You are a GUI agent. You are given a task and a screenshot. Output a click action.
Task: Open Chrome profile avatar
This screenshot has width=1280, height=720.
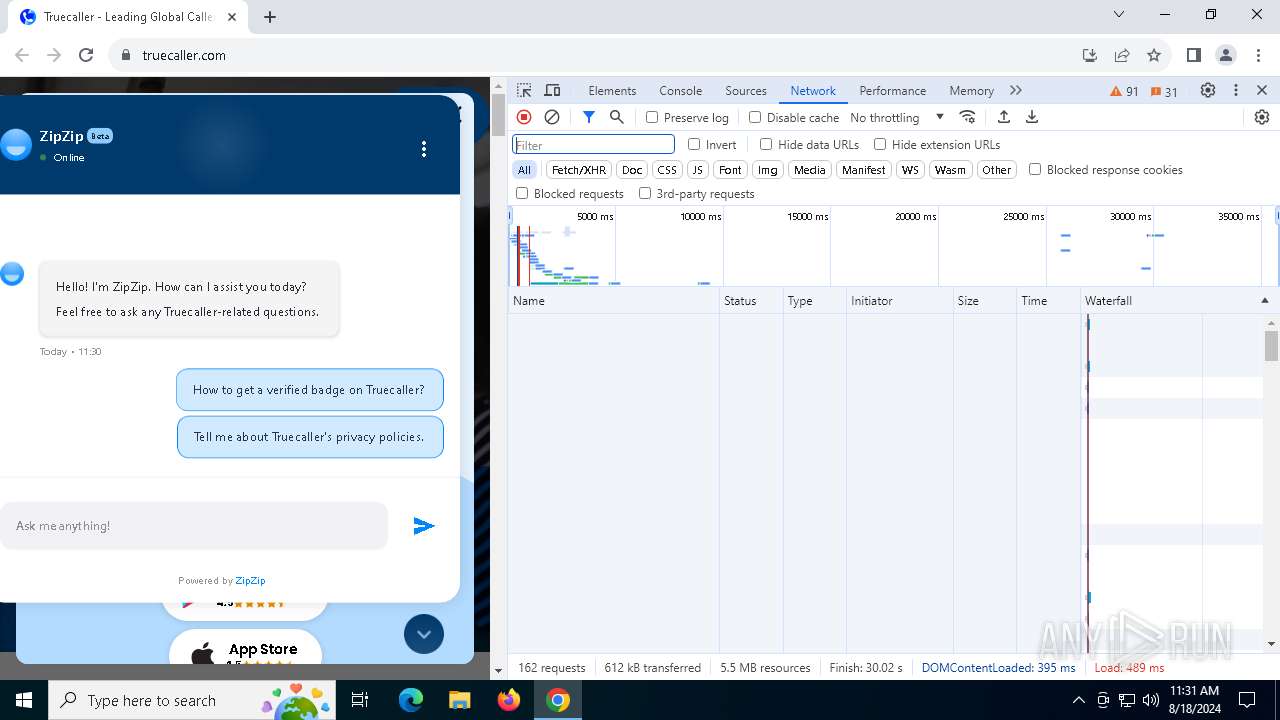click(1226, 55)
